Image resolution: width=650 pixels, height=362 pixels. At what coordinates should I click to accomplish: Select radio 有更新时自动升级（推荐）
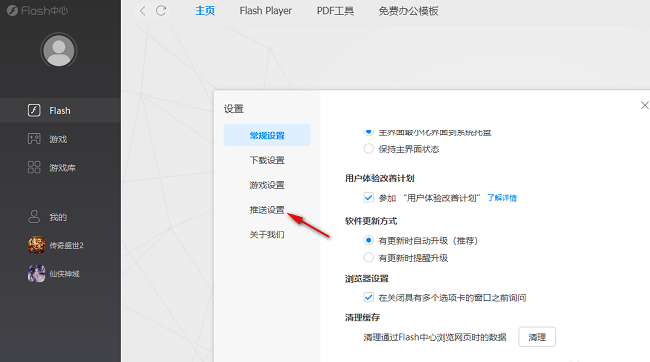[x=368, y=240]
